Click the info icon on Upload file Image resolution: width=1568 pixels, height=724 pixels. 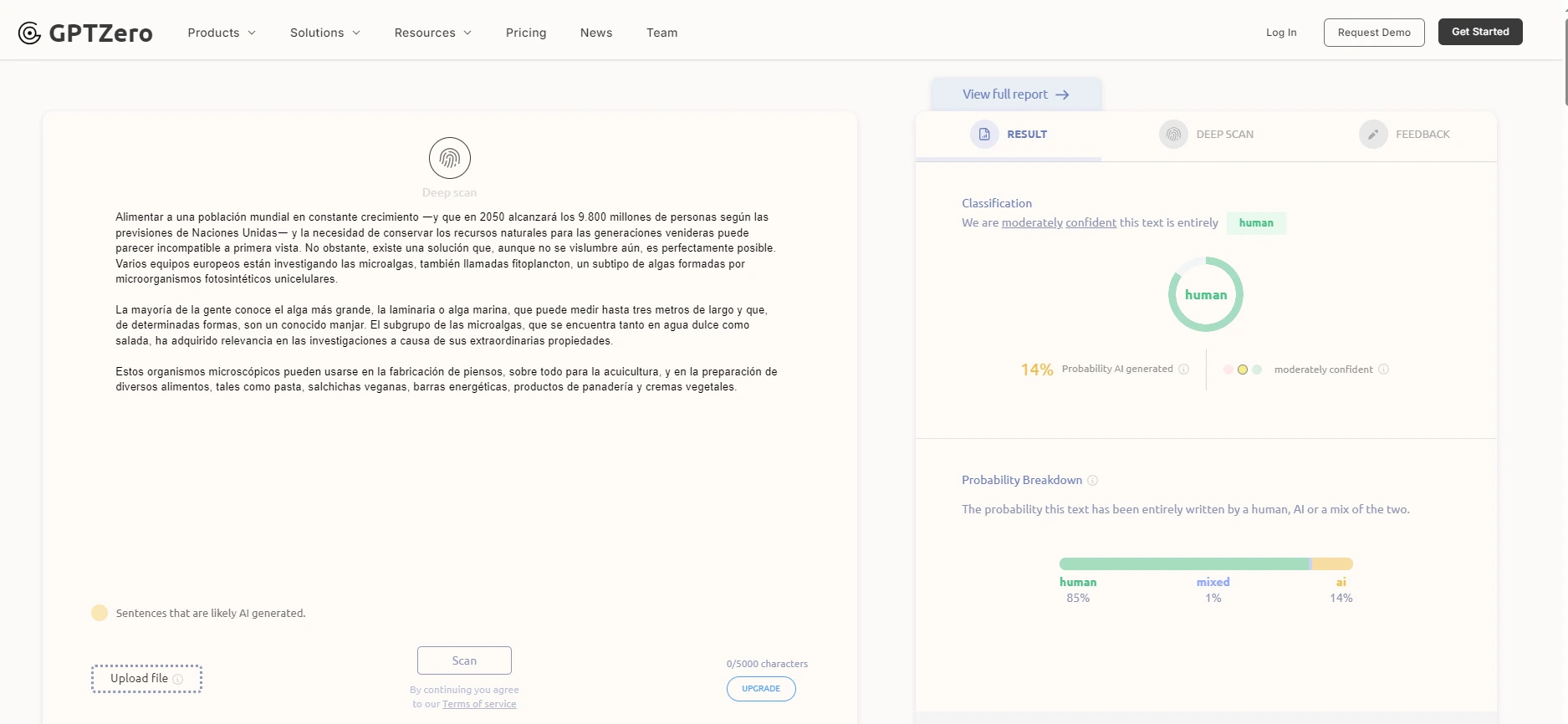tap(177, 680)
